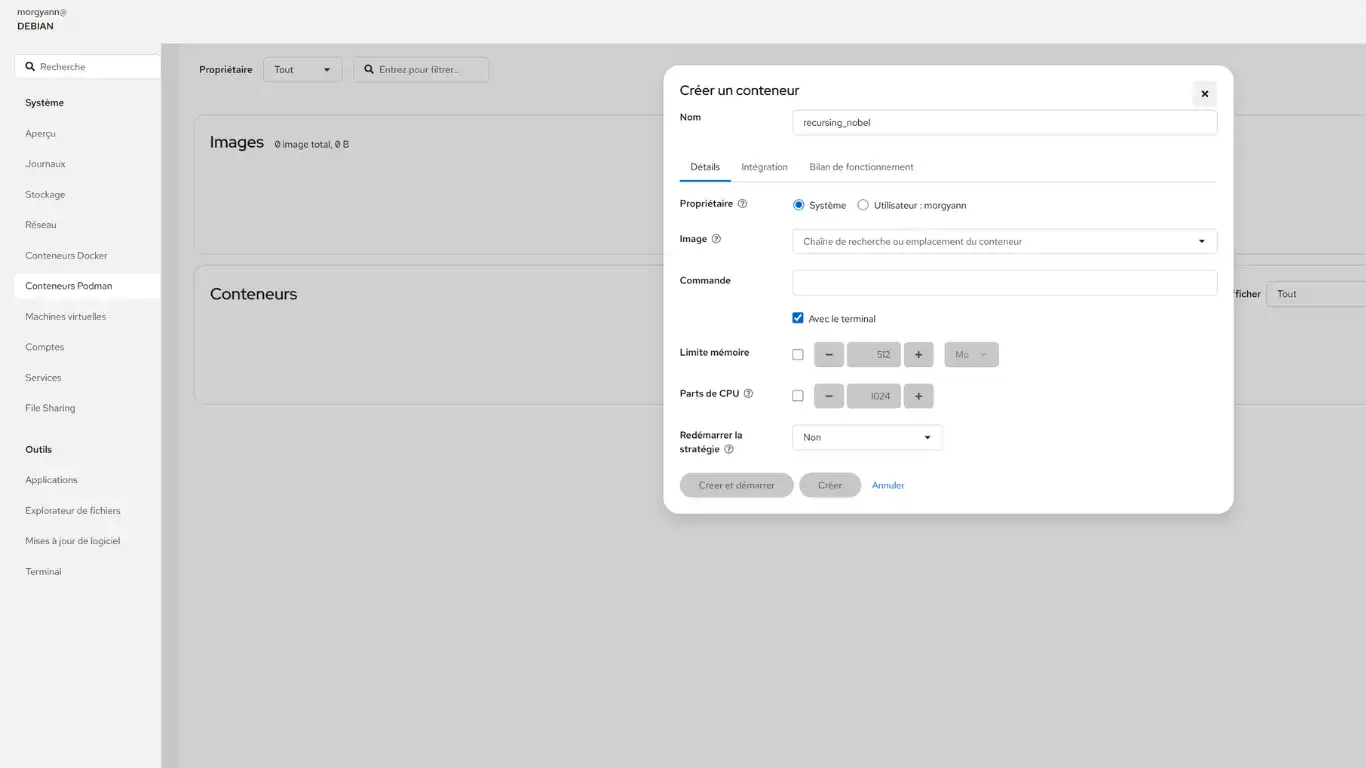Click the help icon next to Parts de CPU

click(x=748, y=394)
